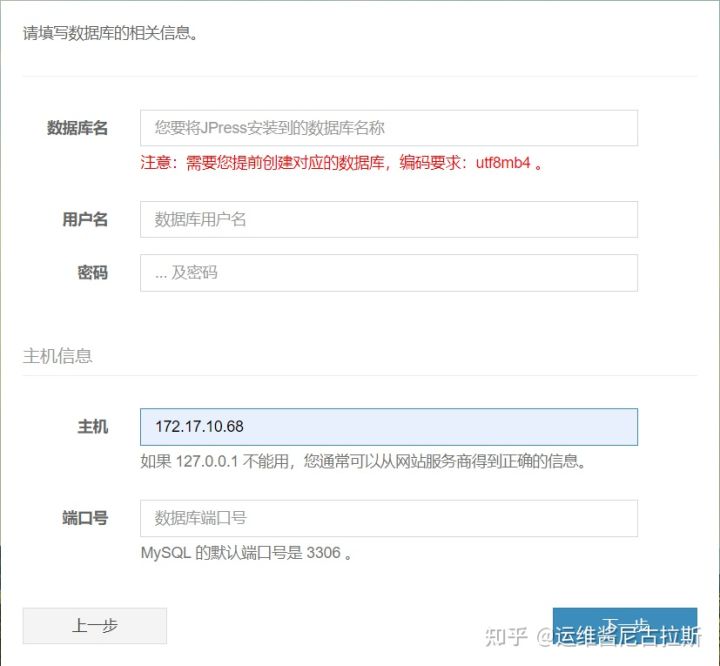Screen dimensions: 720x666
Task: Click the 用户名 field label
Action: [x=84, y=219]
